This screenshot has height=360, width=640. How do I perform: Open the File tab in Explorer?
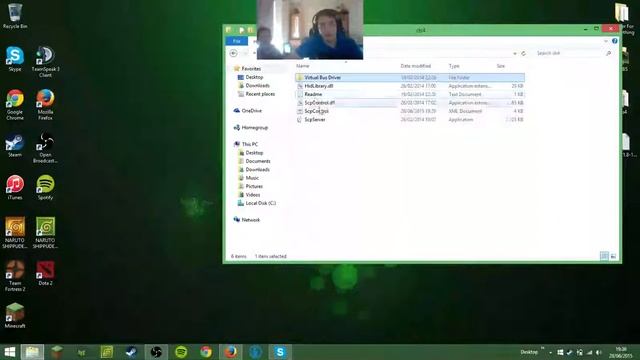tap(236, 41)
